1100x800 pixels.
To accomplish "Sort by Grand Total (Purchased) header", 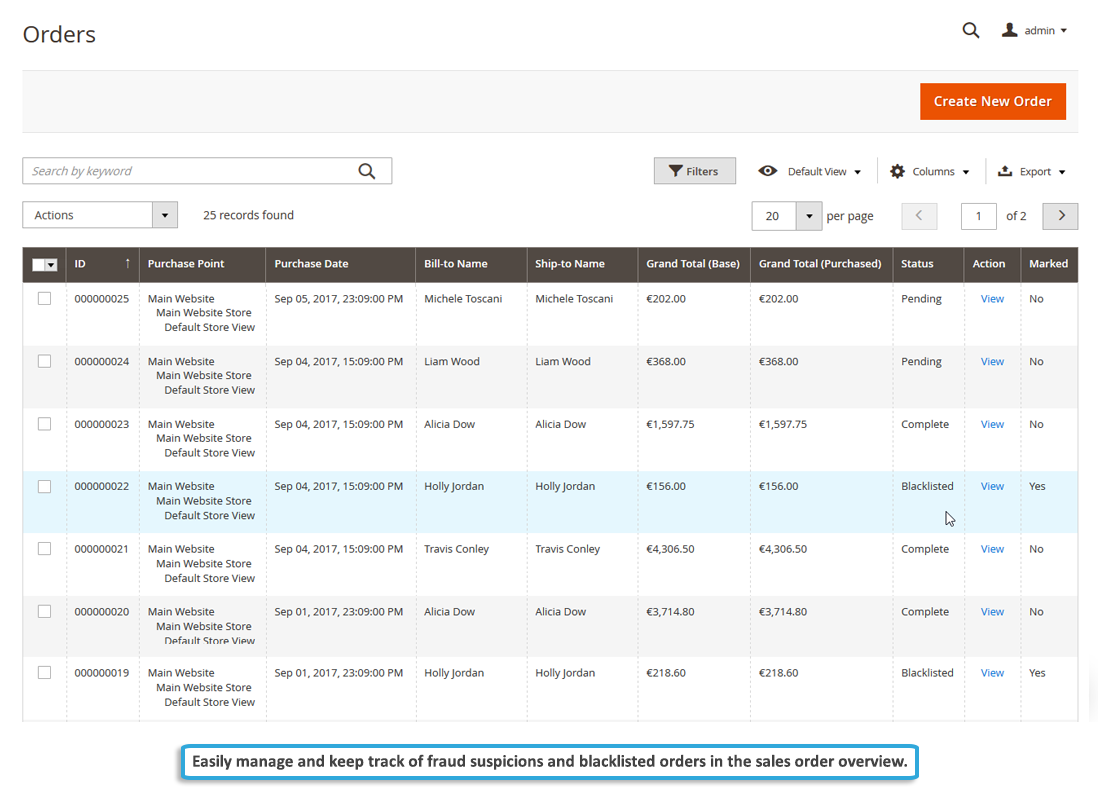I will tap(820, 263).
